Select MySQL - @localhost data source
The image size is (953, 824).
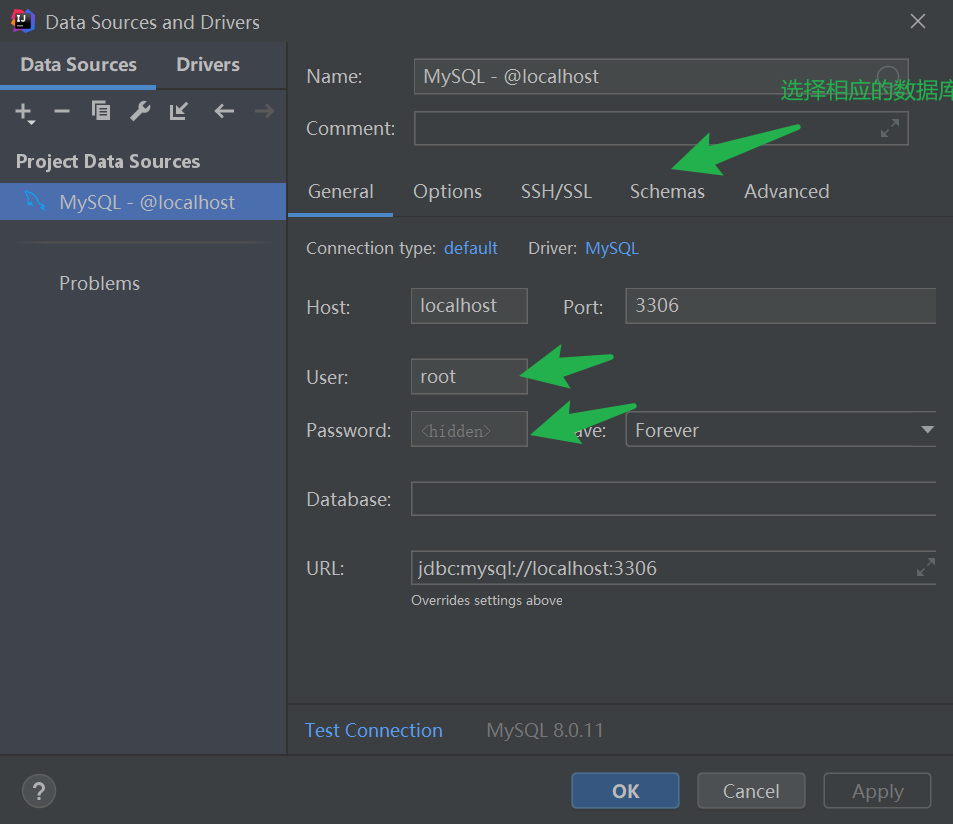143,202
